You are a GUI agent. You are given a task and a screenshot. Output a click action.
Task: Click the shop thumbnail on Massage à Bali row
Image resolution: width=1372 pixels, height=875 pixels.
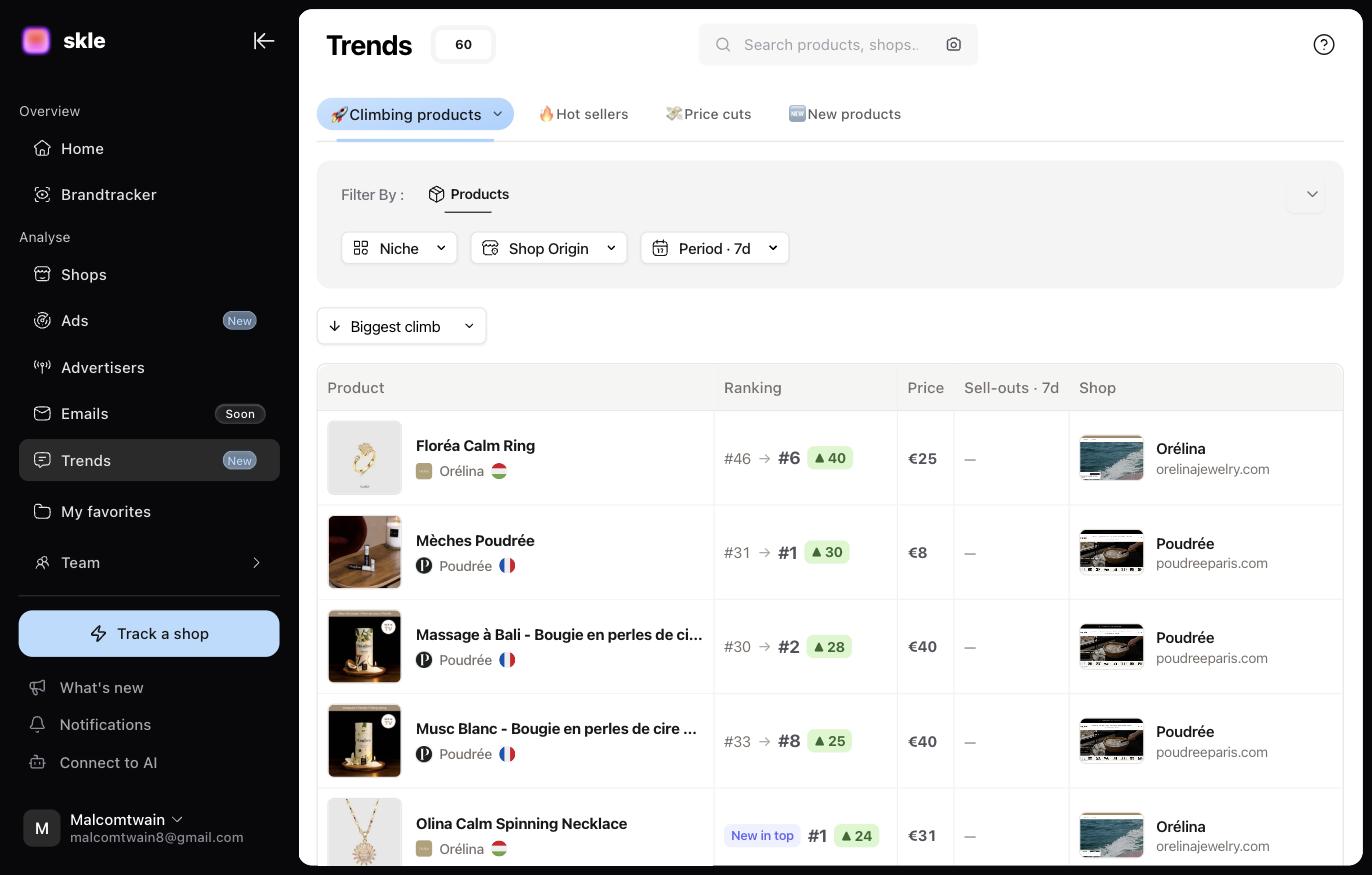click(1111, 647)
